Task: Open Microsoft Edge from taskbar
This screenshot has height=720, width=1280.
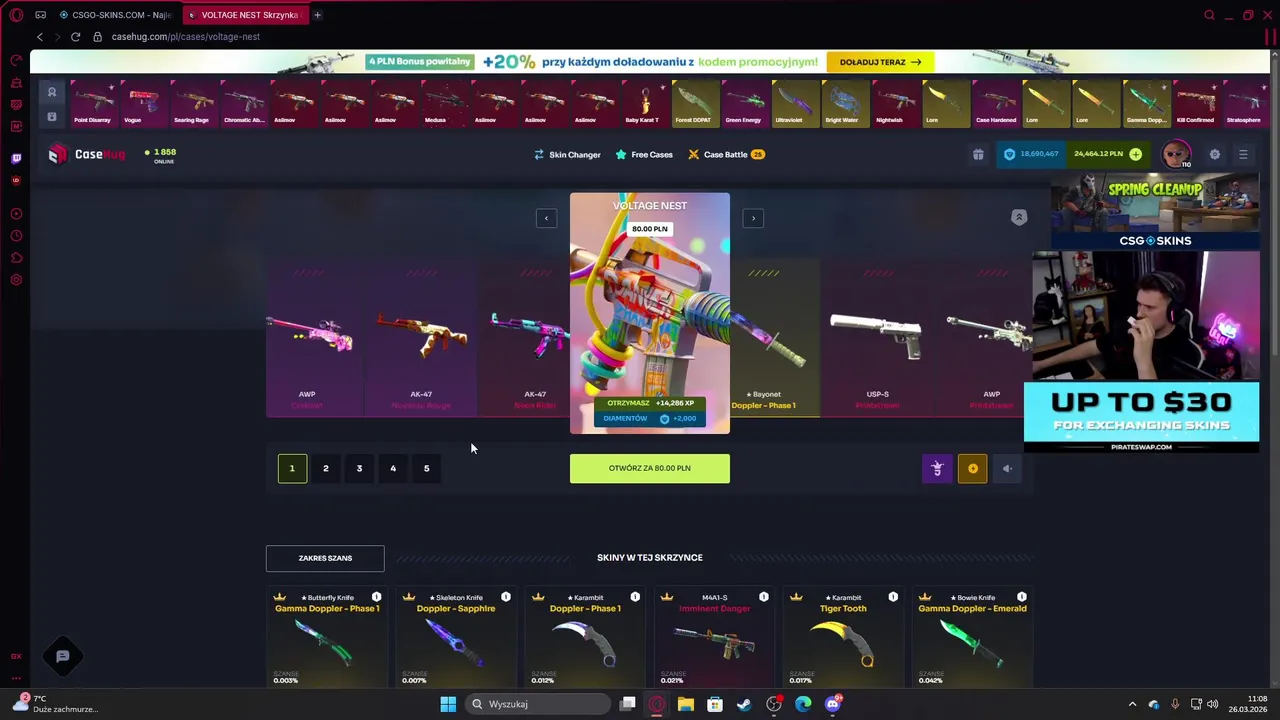Action: pyautogui.click(x=803, y=704)
